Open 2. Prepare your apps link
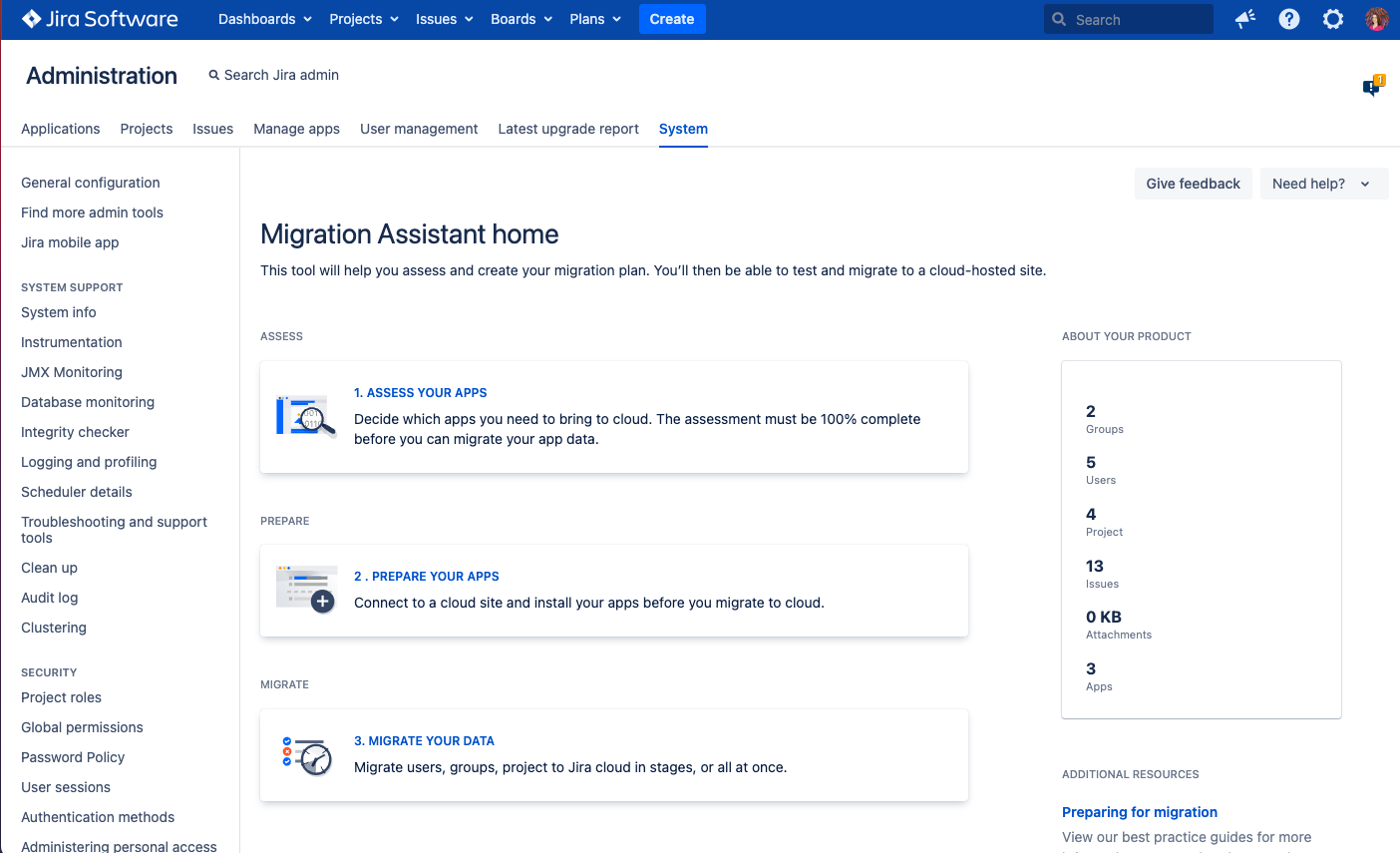This screenshot has width=1400, height=853. [x=427, y=577]
